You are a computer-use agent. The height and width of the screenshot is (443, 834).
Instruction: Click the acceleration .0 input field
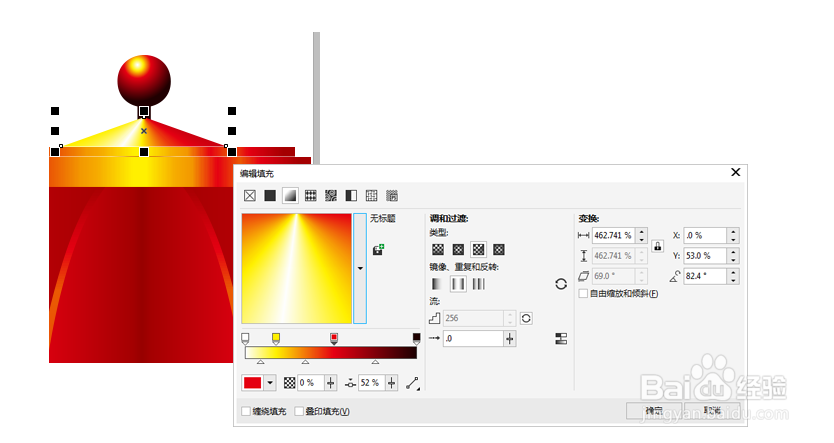(473, 339)
